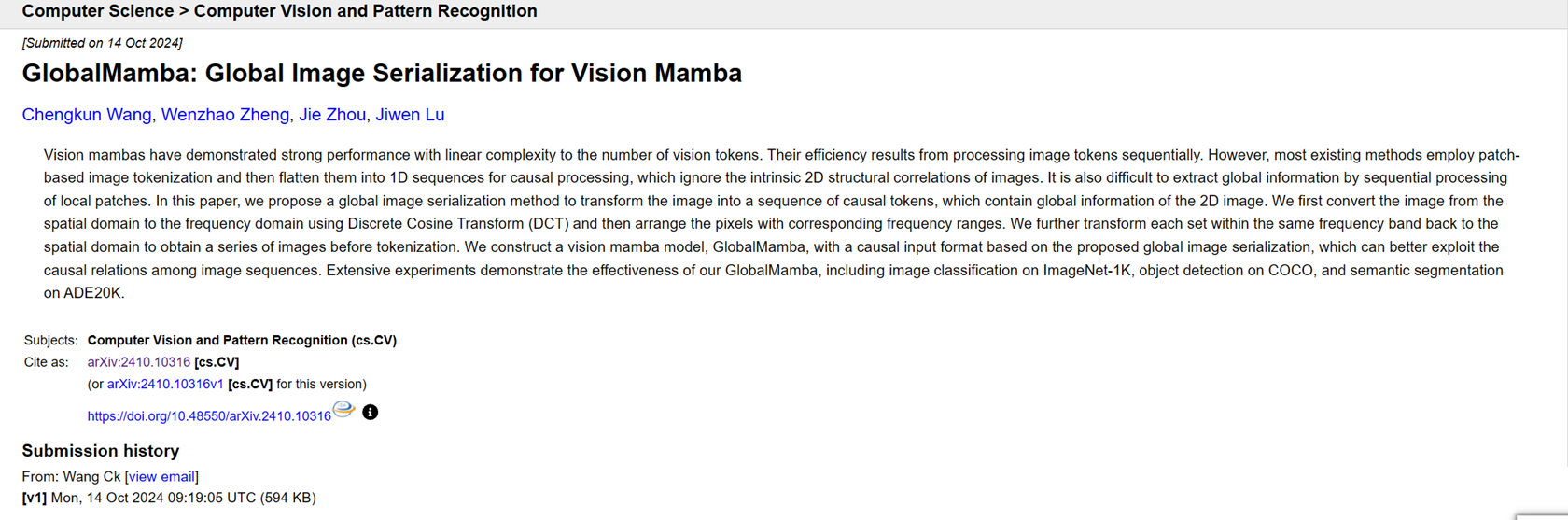Click Computer Vision and Pattern Recognition breadcrumb
The width and height of the screenshot is (1568, 520).
click(366, 11)
